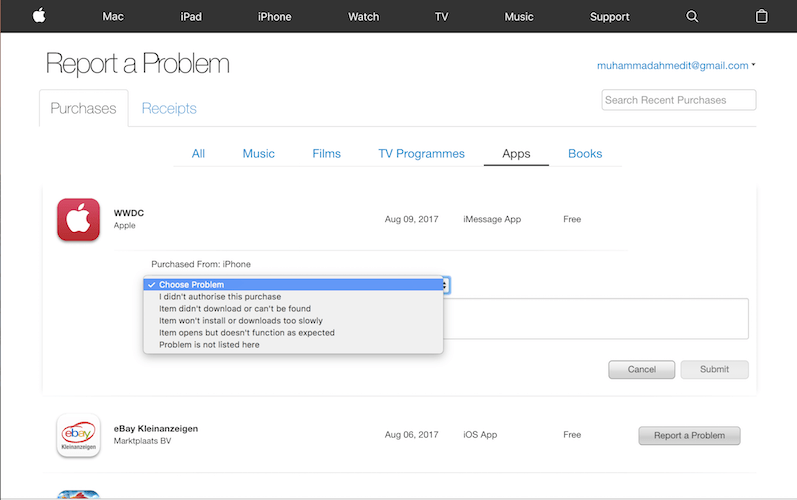Open the TV menu item
Image resolution: width=797 pixels, height=500 pixels.
click(x=441, y=17)
